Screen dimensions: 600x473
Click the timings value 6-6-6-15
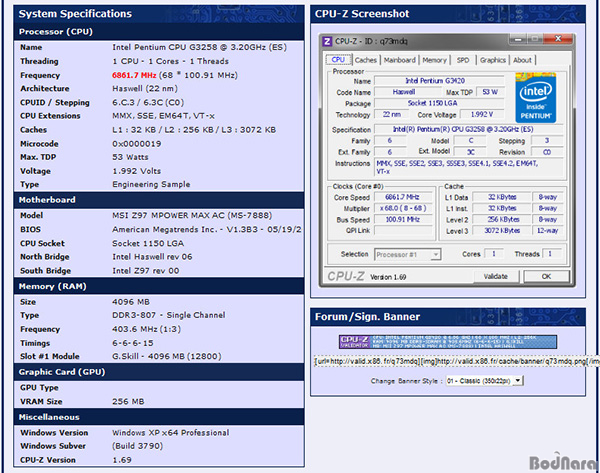[133, 343]
